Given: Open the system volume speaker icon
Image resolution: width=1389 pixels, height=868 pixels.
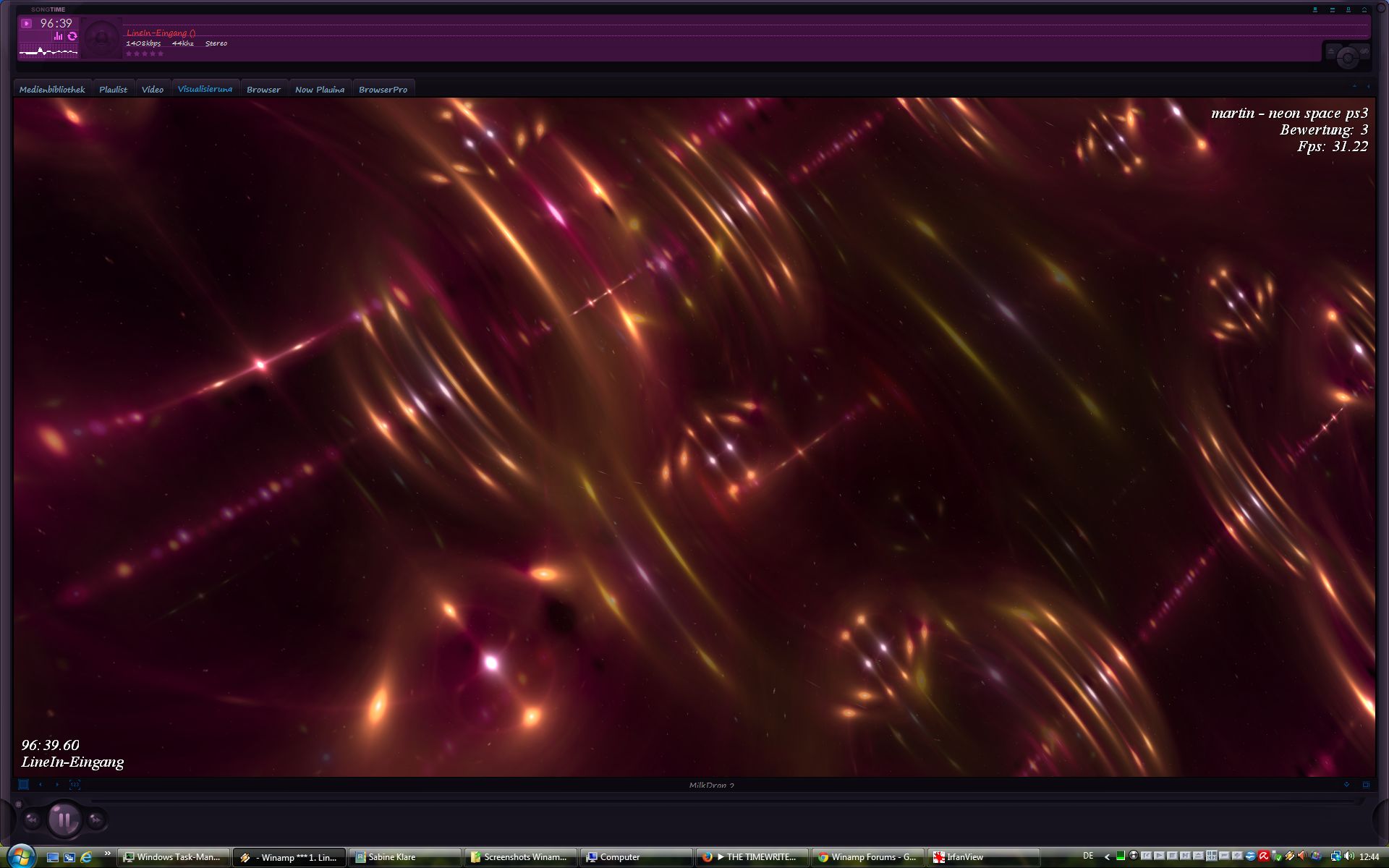Looking at the screenshot, I should [x=1349, y=856].
